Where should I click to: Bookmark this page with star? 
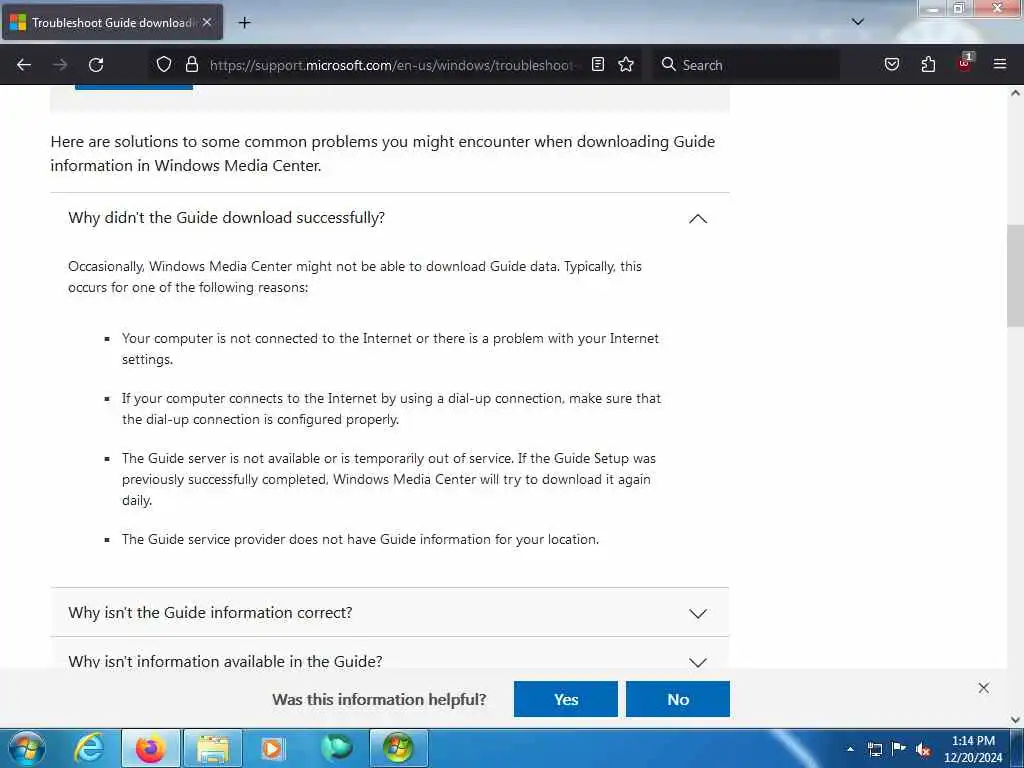(626, 65)
